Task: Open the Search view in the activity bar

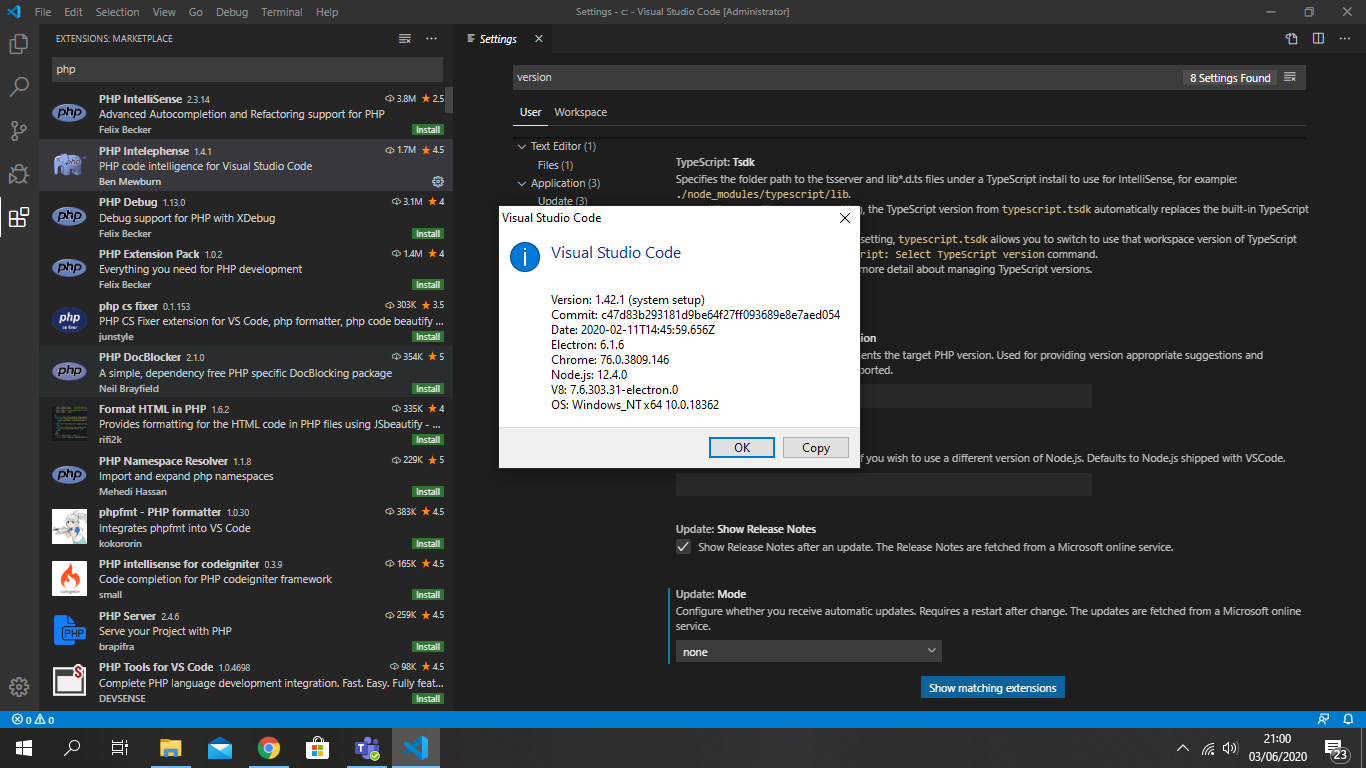Action: (19, 85)
